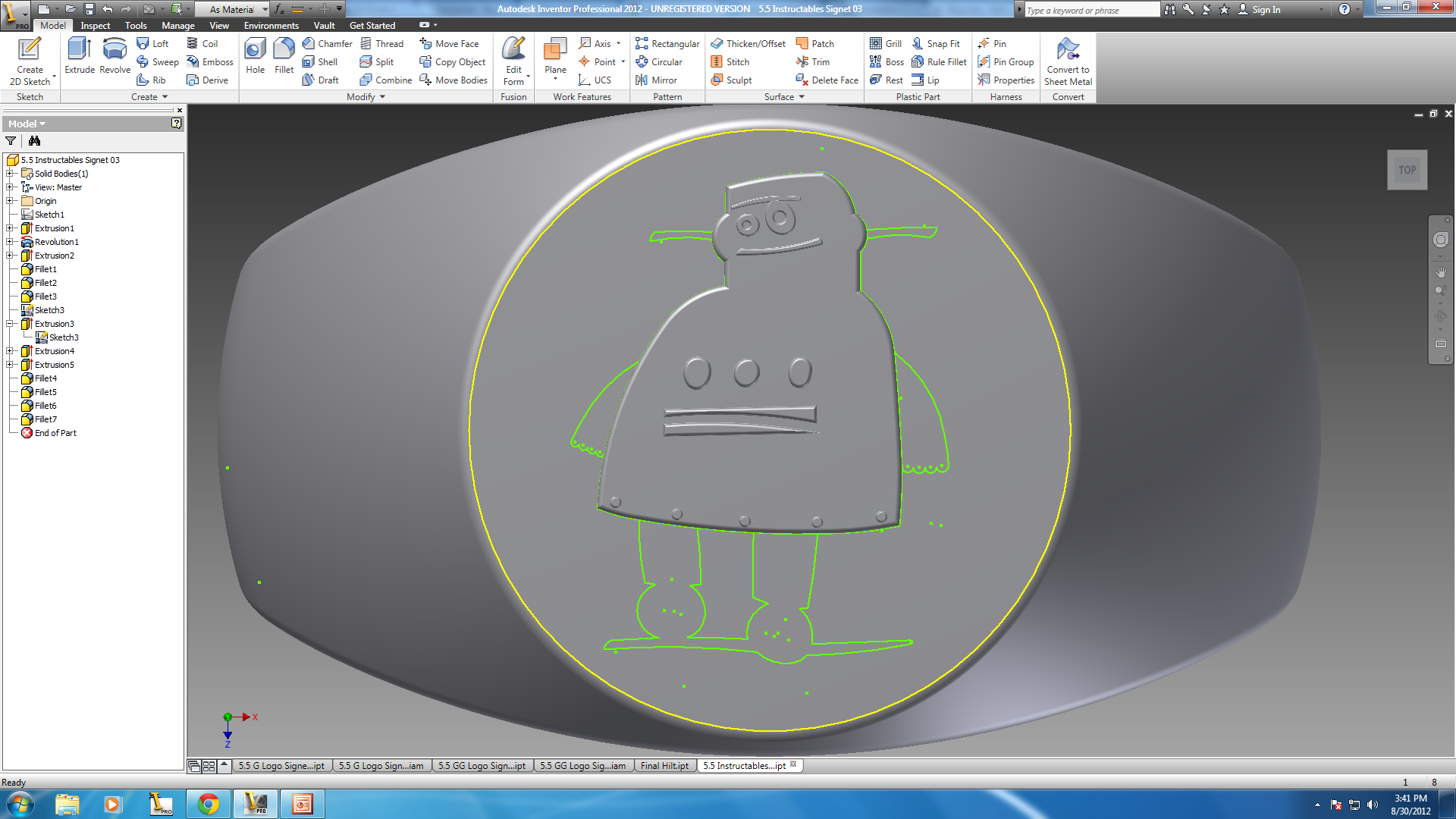Expand the Extrusion1 node
The width and height of the screenshot is (1456, 819).
pyautogui.click(x=10, y=228)
